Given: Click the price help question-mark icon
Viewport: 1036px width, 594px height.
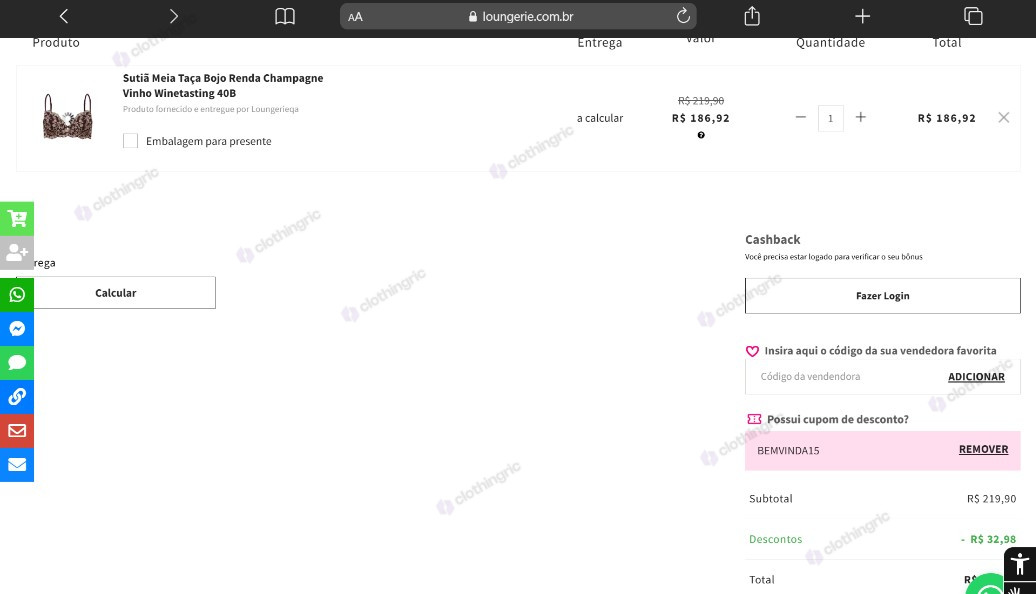Looking at the screenshot, I should tap(701, 135).
